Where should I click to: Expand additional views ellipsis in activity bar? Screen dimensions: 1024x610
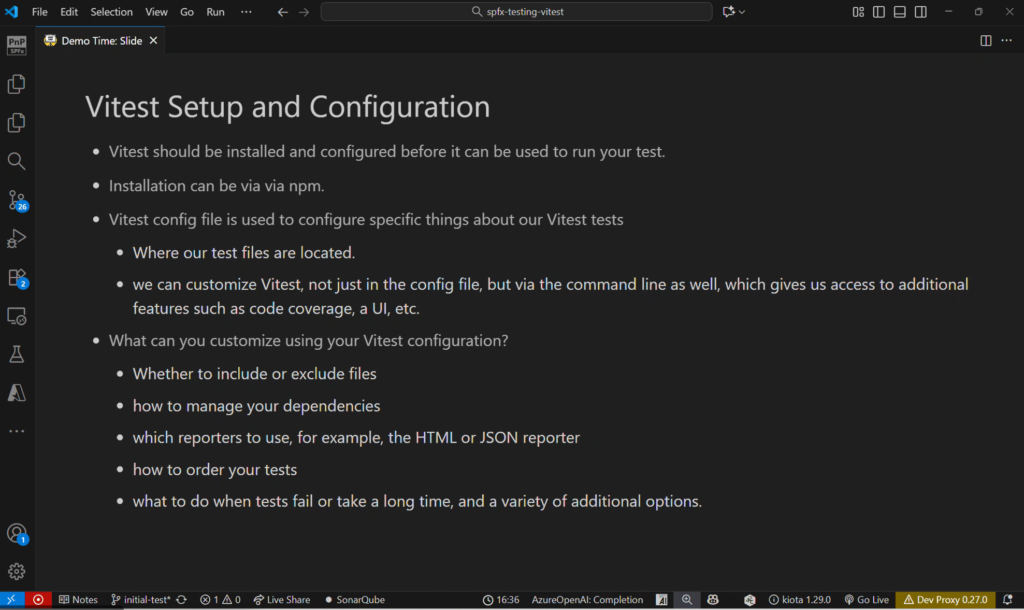point(17,431)
